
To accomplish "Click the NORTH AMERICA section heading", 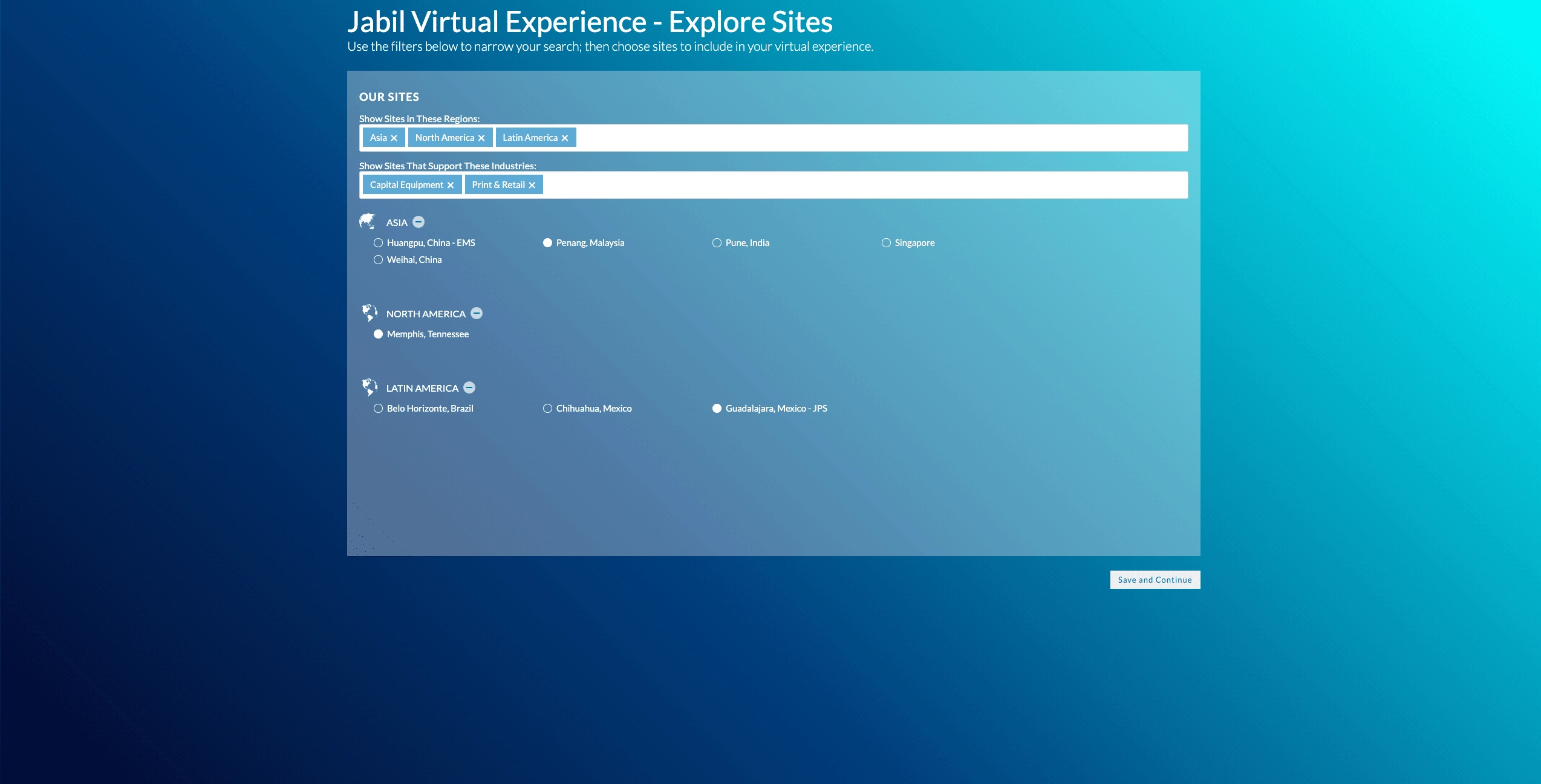I will 426,314.
